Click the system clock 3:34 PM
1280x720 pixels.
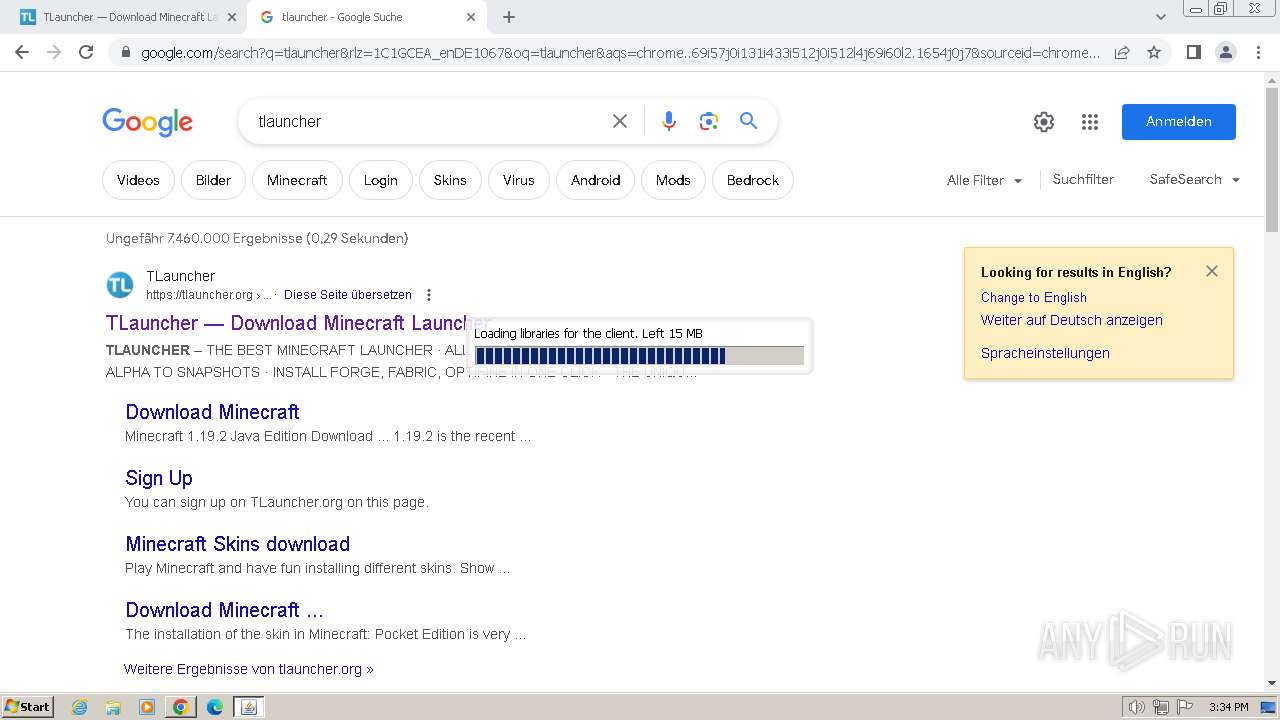pos(1228,707)
